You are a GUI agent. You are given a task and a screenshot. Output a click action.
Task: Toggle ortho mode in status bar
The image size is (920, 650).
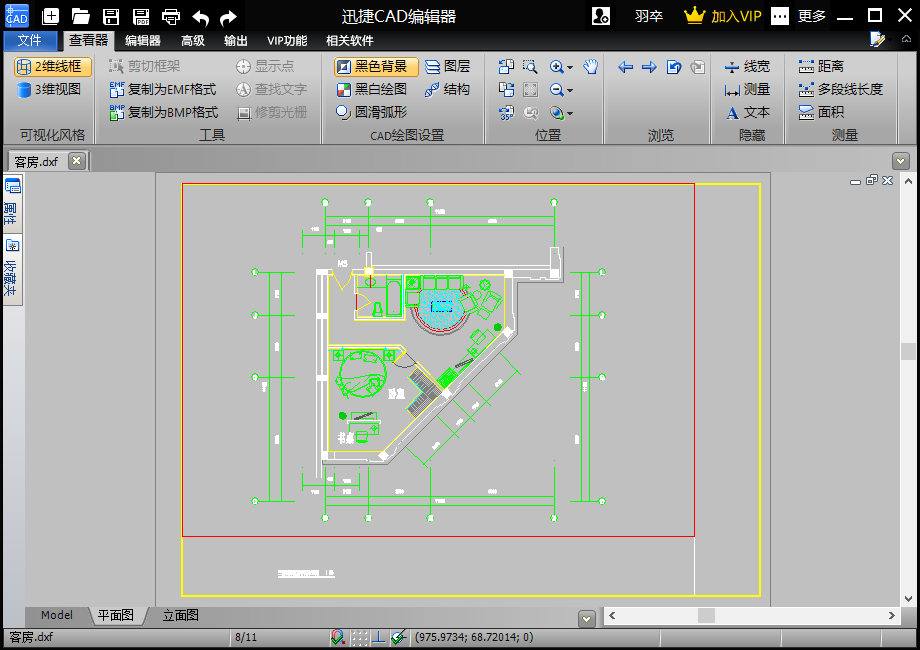[378, 637]
